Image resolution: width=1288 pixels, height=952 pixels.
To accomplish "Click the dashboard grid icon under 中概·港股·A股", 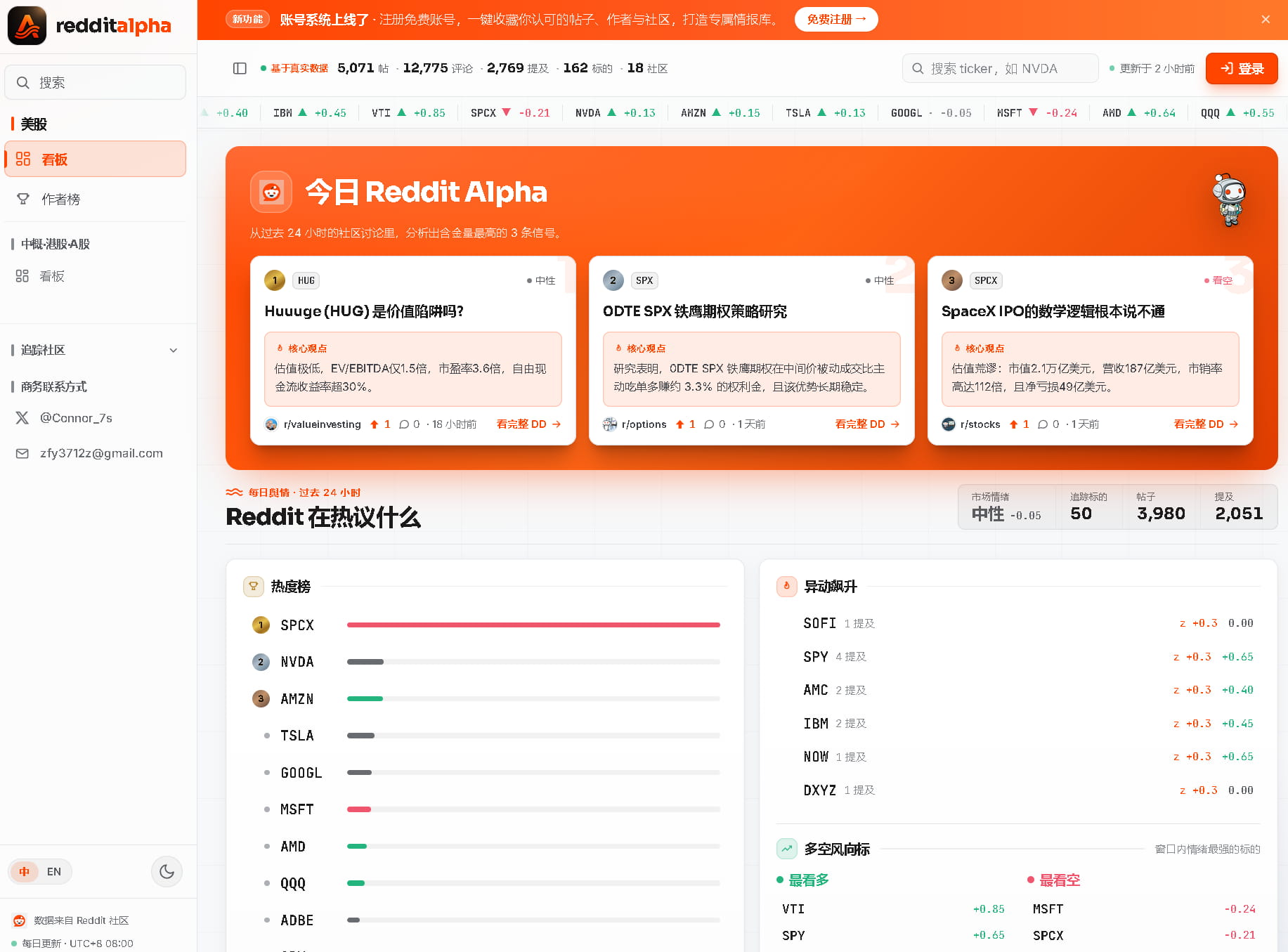I will (x=22, y=276).
